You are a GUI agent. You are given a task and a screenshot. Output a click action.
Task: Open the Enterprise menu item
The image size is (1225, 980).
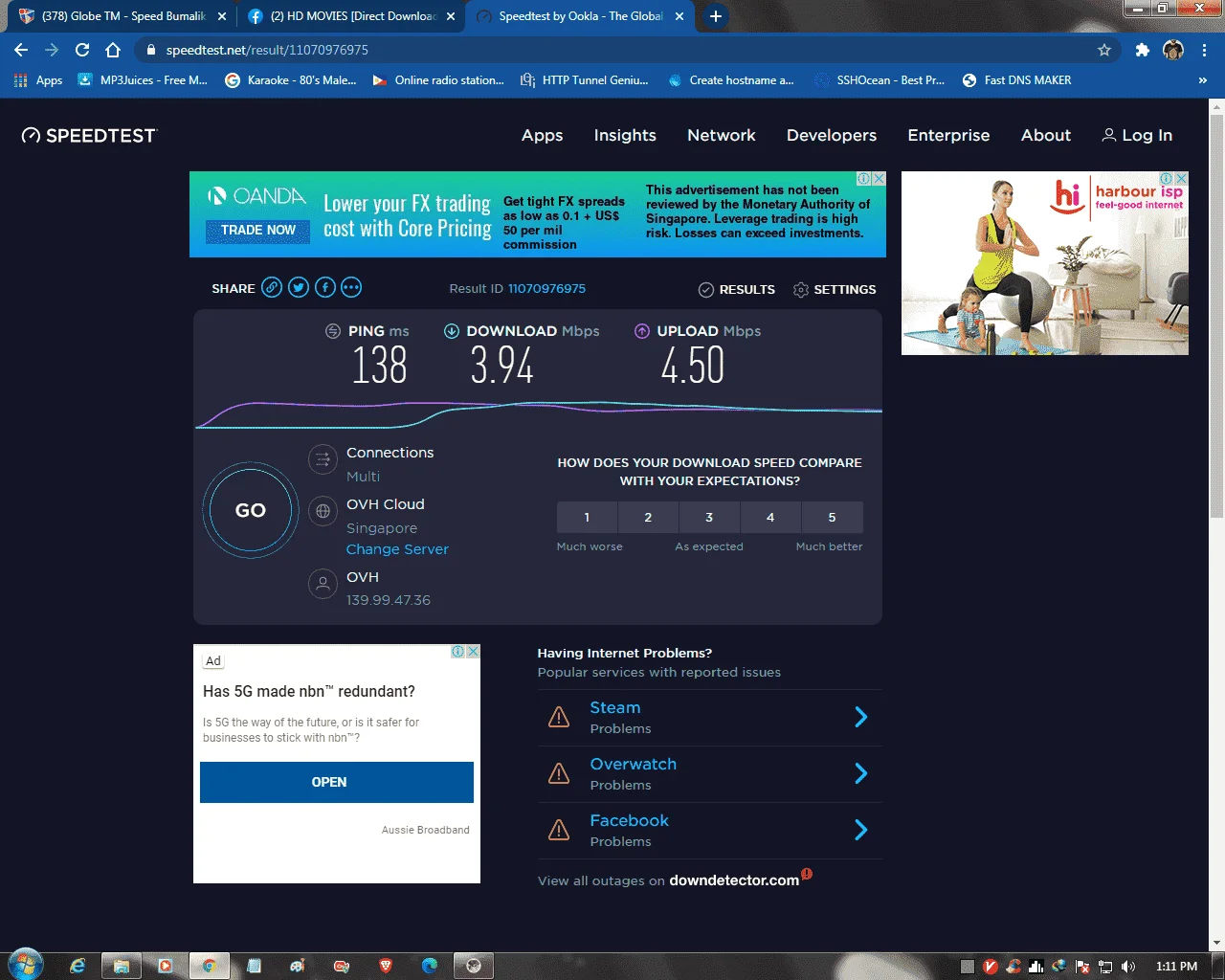[x=948, y=136]
